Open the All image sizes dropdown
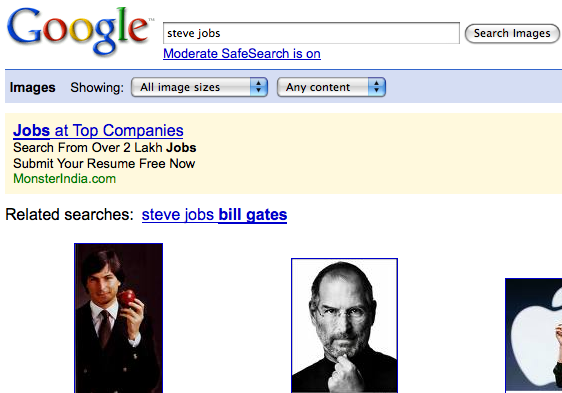This screenshot has height=393, width=562. click(200, 87)
